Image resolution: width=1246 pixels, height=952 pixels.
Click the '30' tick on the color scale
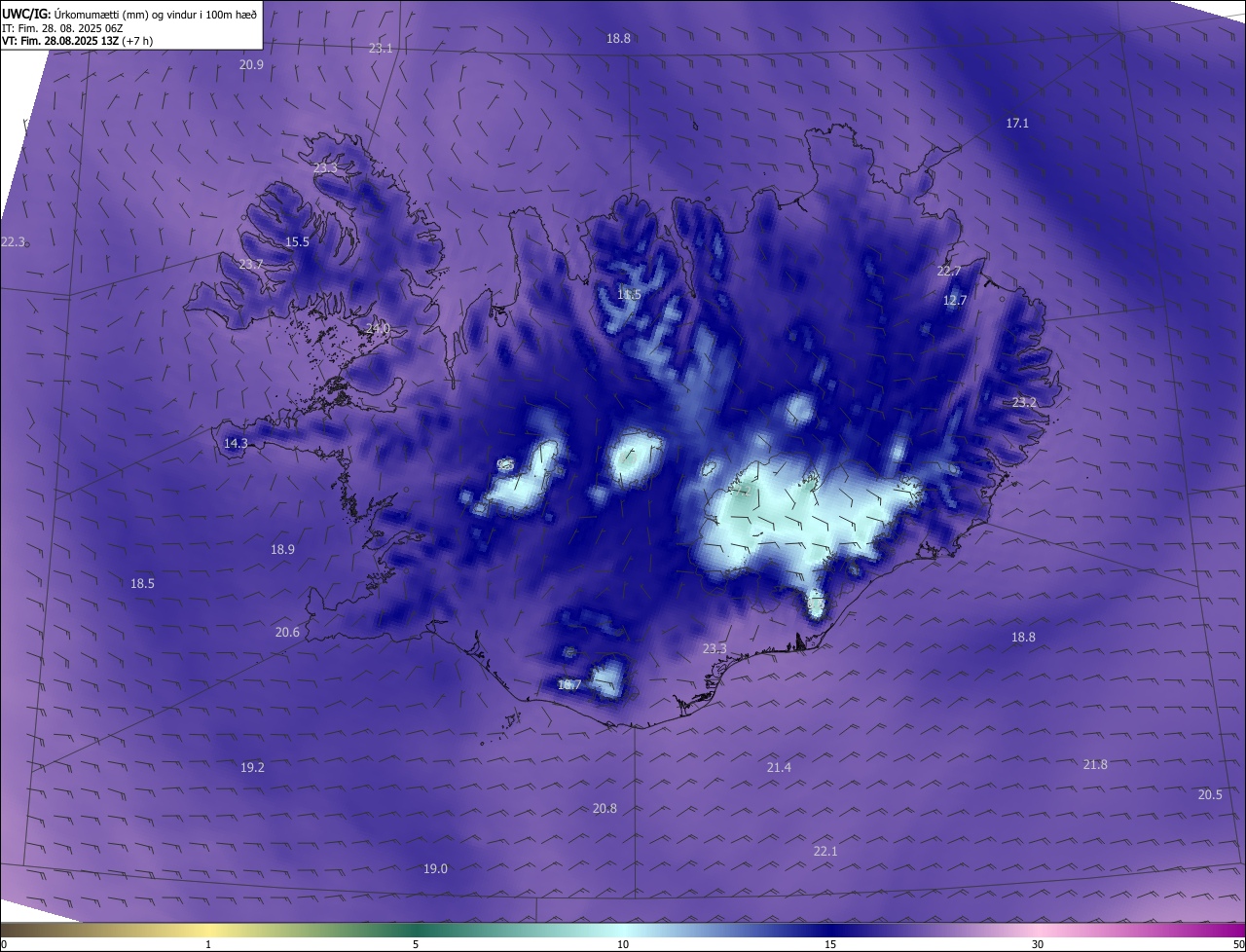pos(1038,944)
